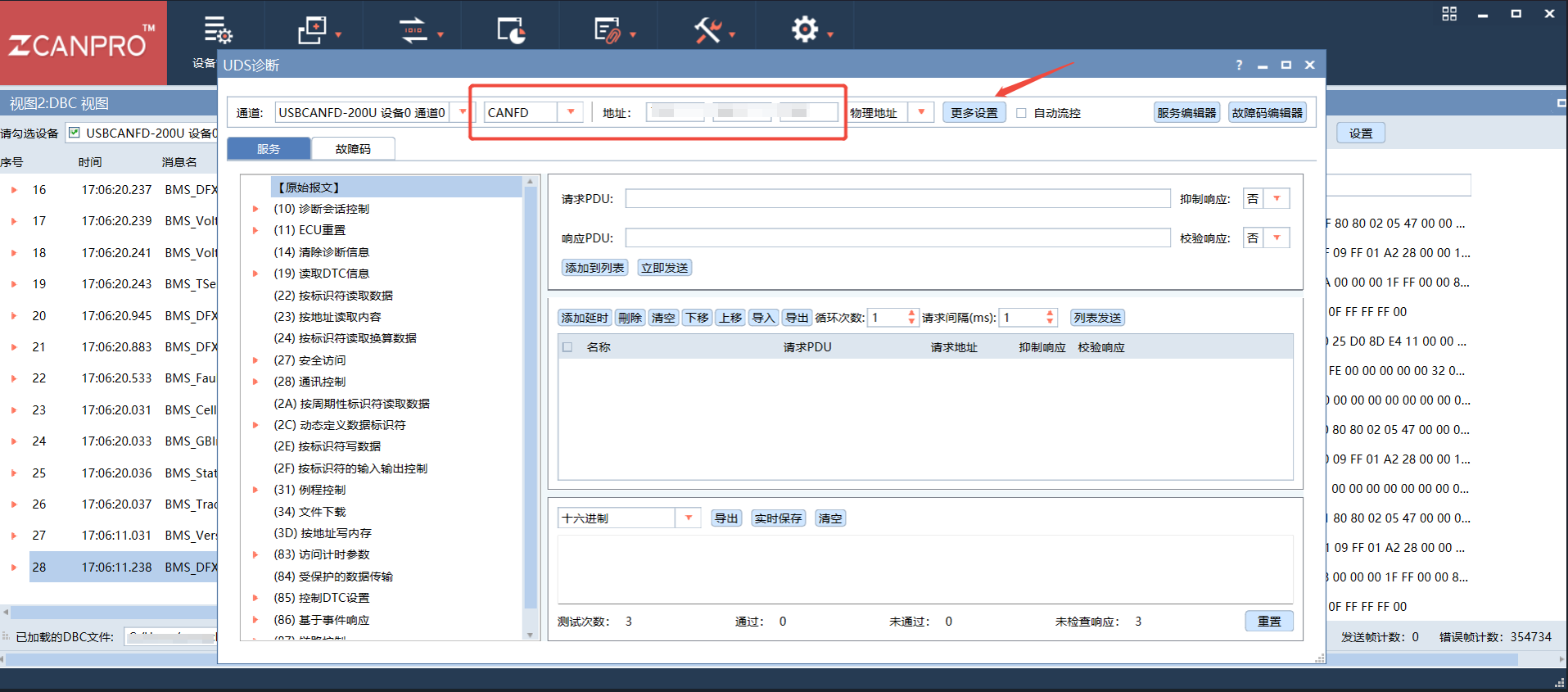The width and height of the screenshot is (1568, 692).
Task: Select (34) 文件下载 service
Action: click(x=310, y=512)
